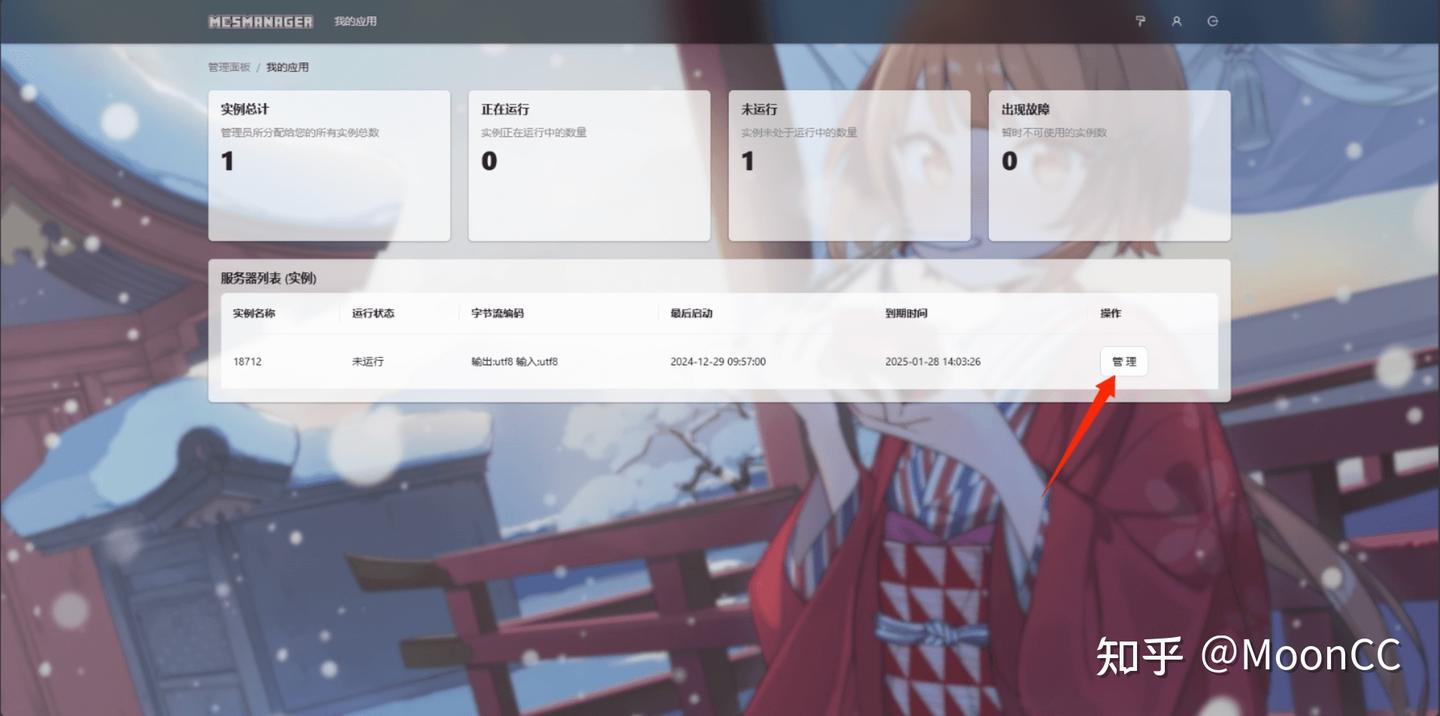Select the instance named 18712 in the list
Viewport: 1440px width, 716px height.
(x=246, y=361)
